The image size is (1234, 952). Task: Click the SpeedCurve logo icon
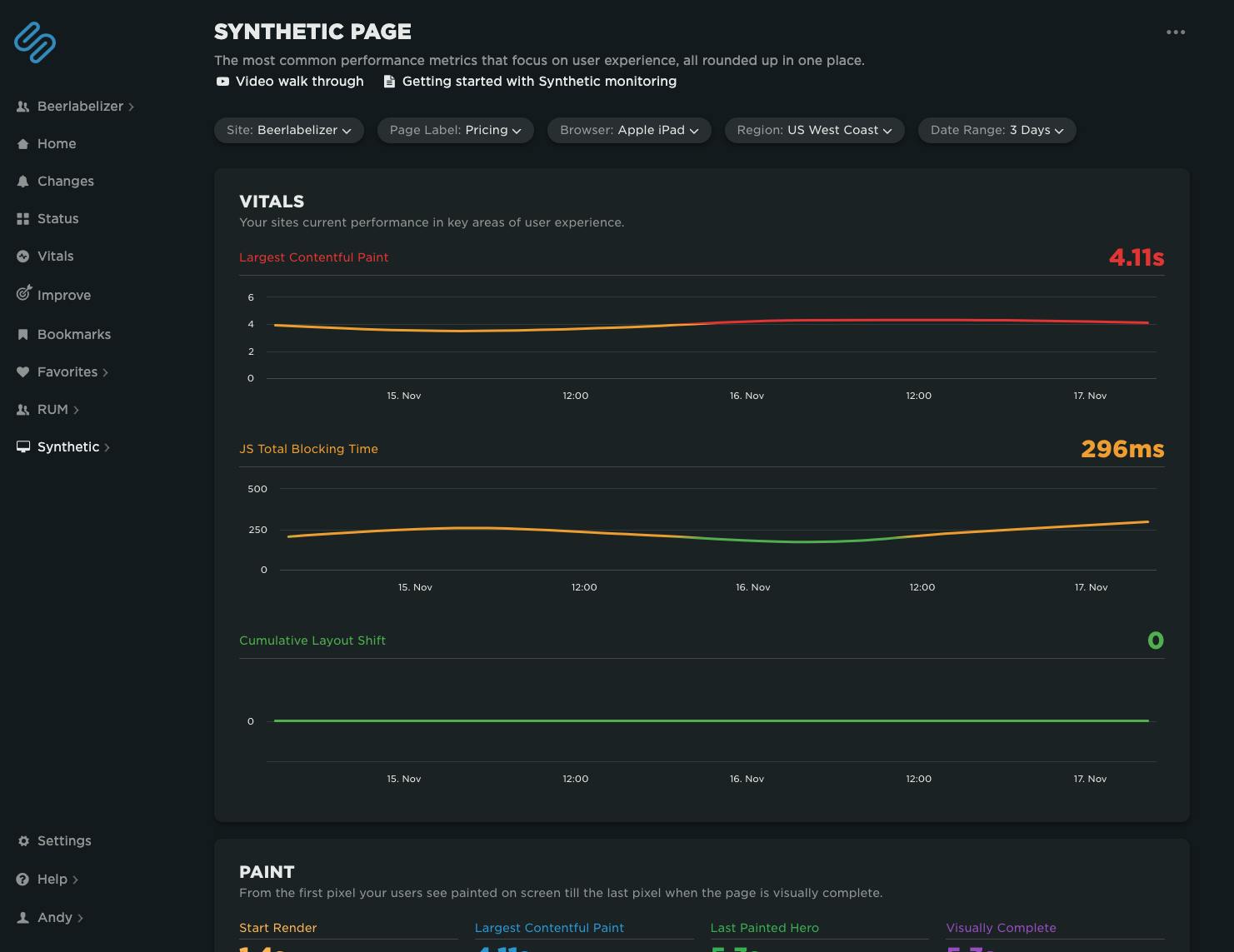pyautogui.click(x=35, y=42)
